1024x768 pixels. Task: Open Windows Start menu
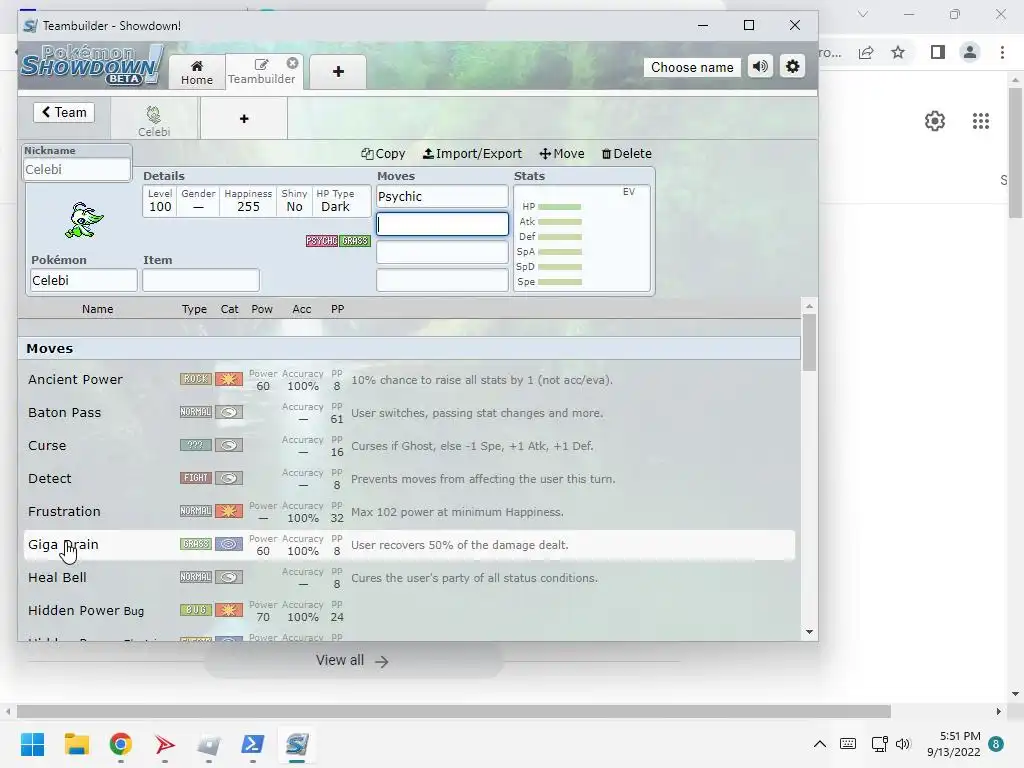32,744
